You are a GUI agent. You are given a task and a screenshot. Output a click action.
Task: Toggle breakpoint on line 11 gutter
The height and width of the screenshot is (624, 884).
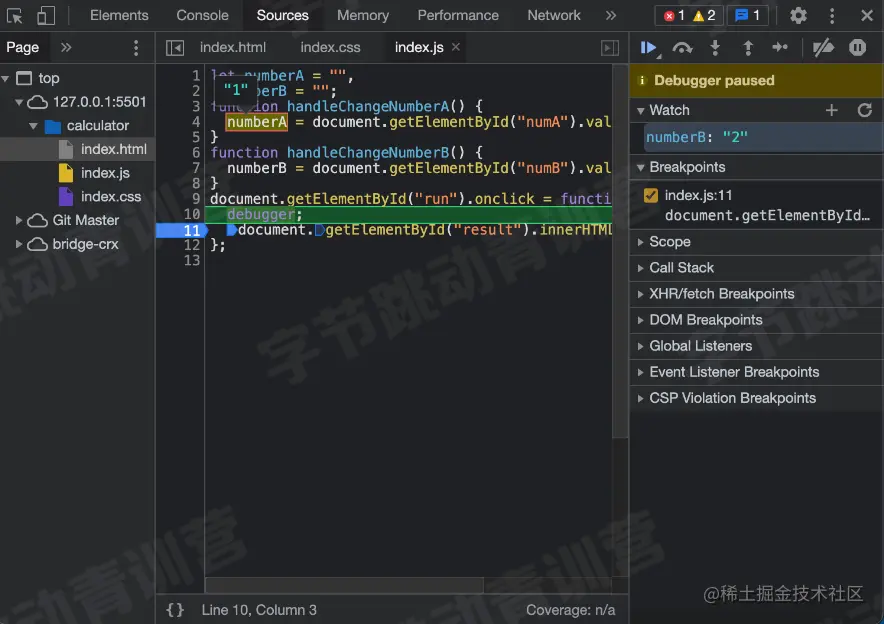tap(181, 230)
